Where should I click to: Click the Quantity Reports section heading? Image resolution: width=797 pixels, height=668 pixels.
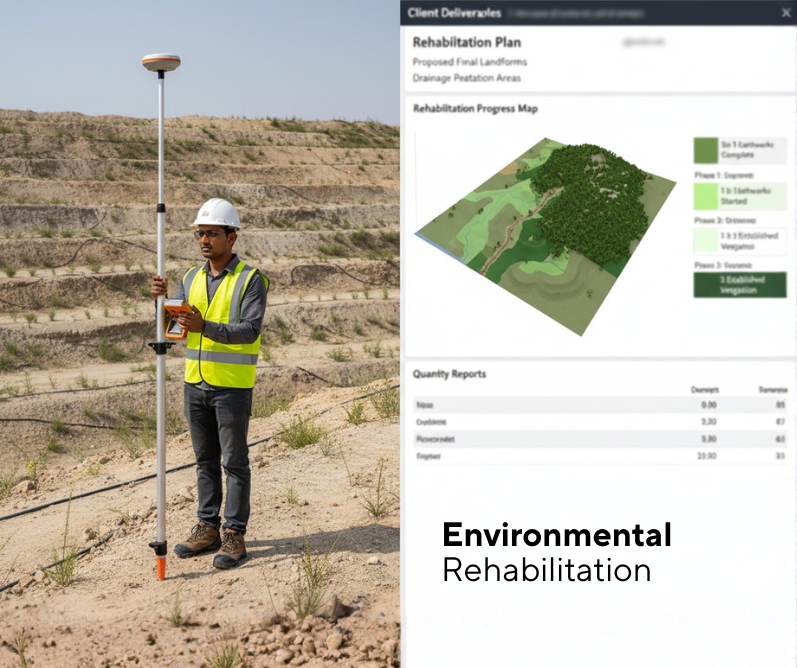tap(449, 374)
